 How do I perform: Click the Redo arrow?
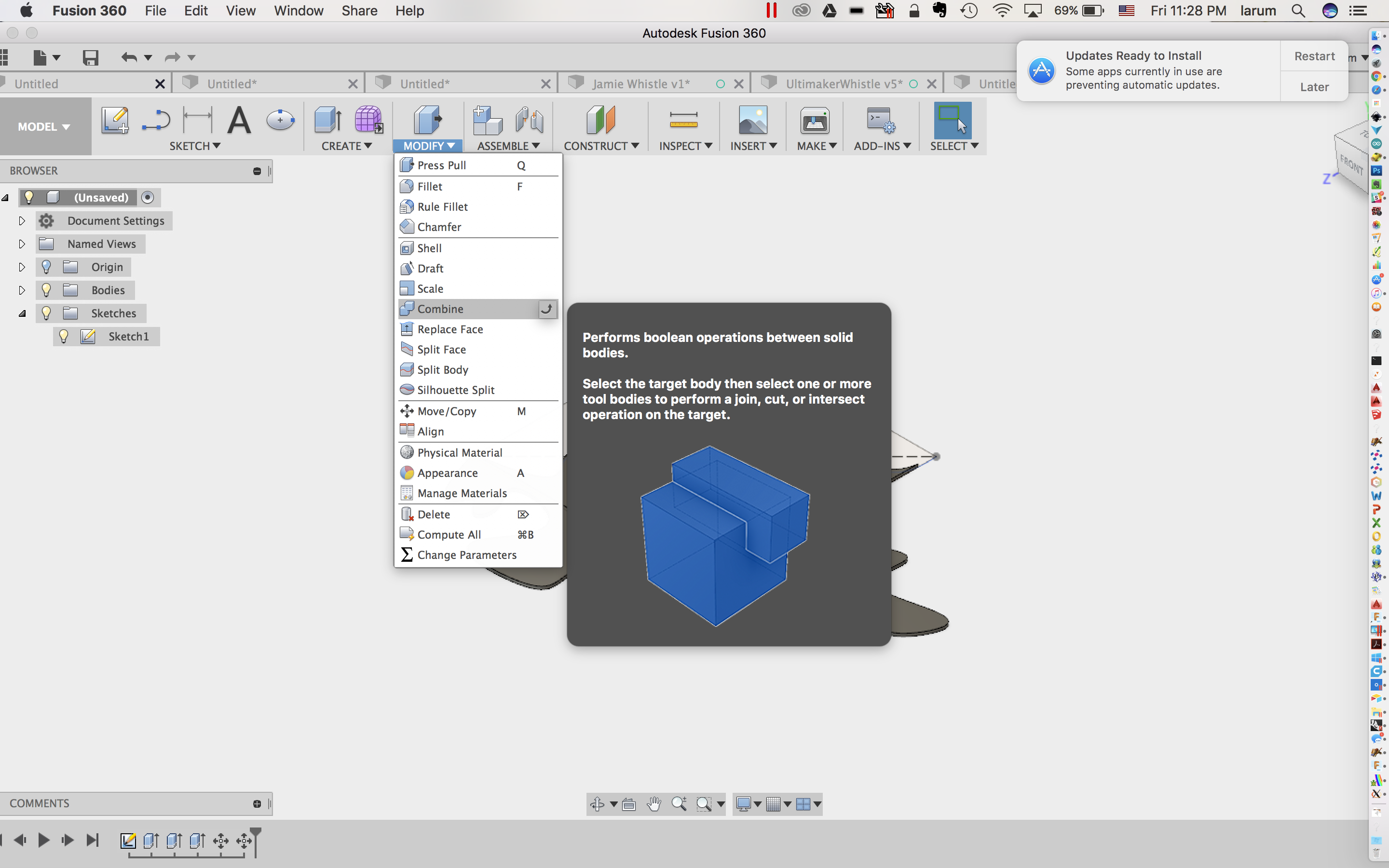172,57
